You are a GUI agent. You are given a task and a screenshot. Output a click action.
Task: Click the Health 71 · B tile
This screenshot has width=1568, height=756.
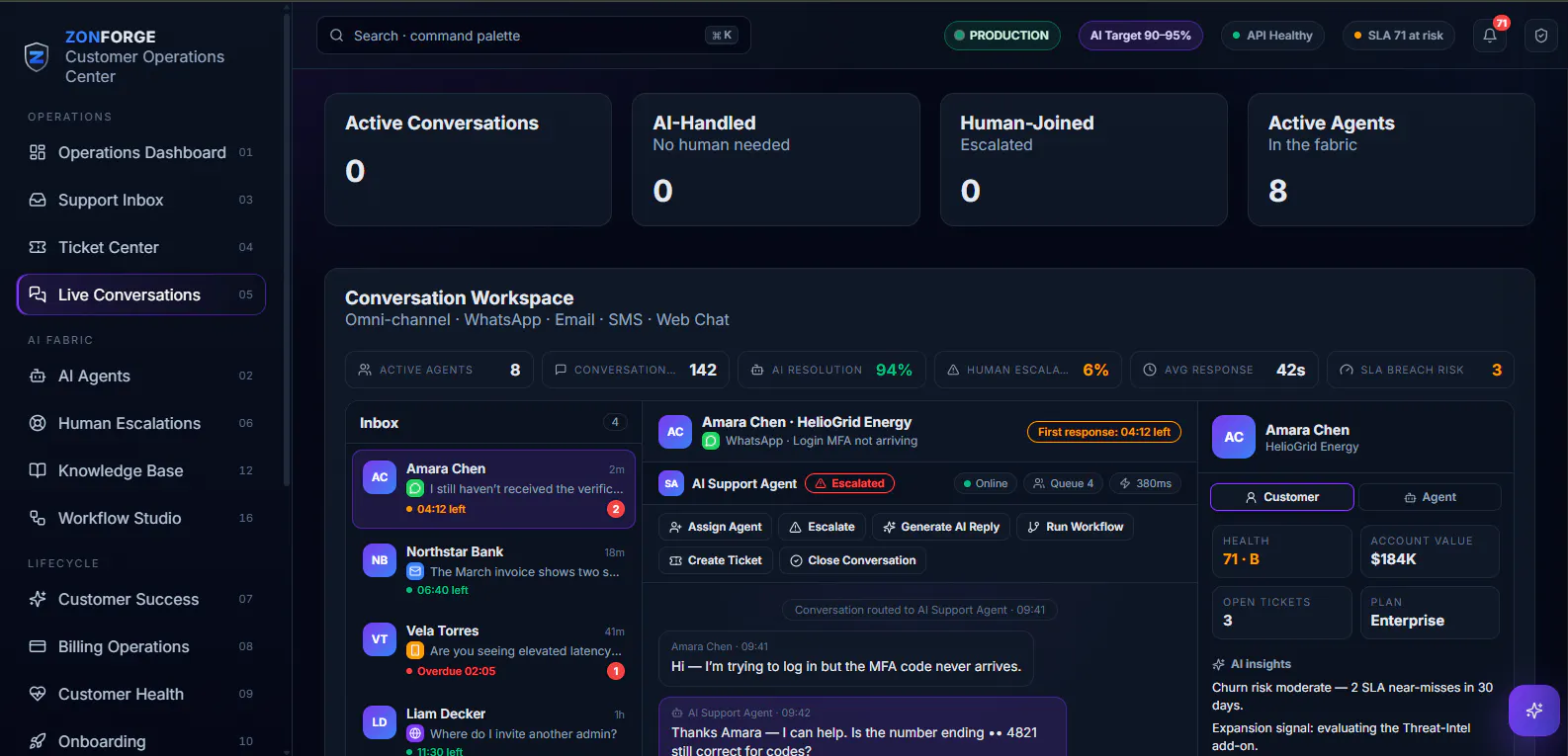[1281, 550]
